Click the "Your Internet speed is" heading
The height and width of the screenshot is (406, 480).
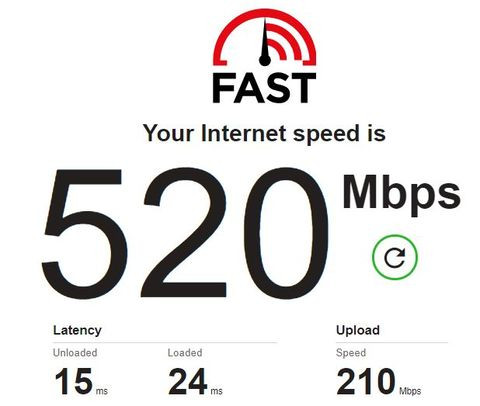point(264,133)
